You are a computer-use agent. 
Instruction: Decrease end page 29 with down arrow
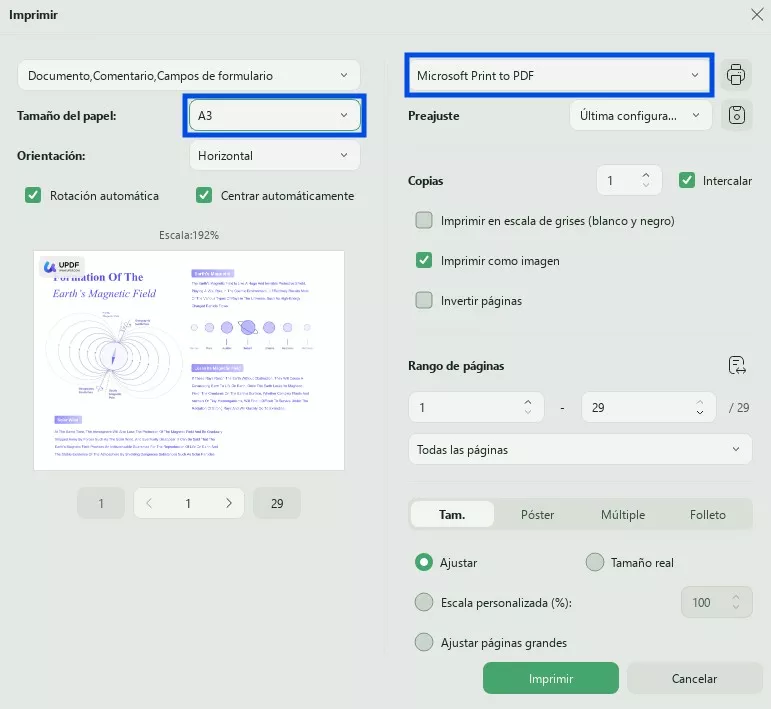click(x=700, y=412)
